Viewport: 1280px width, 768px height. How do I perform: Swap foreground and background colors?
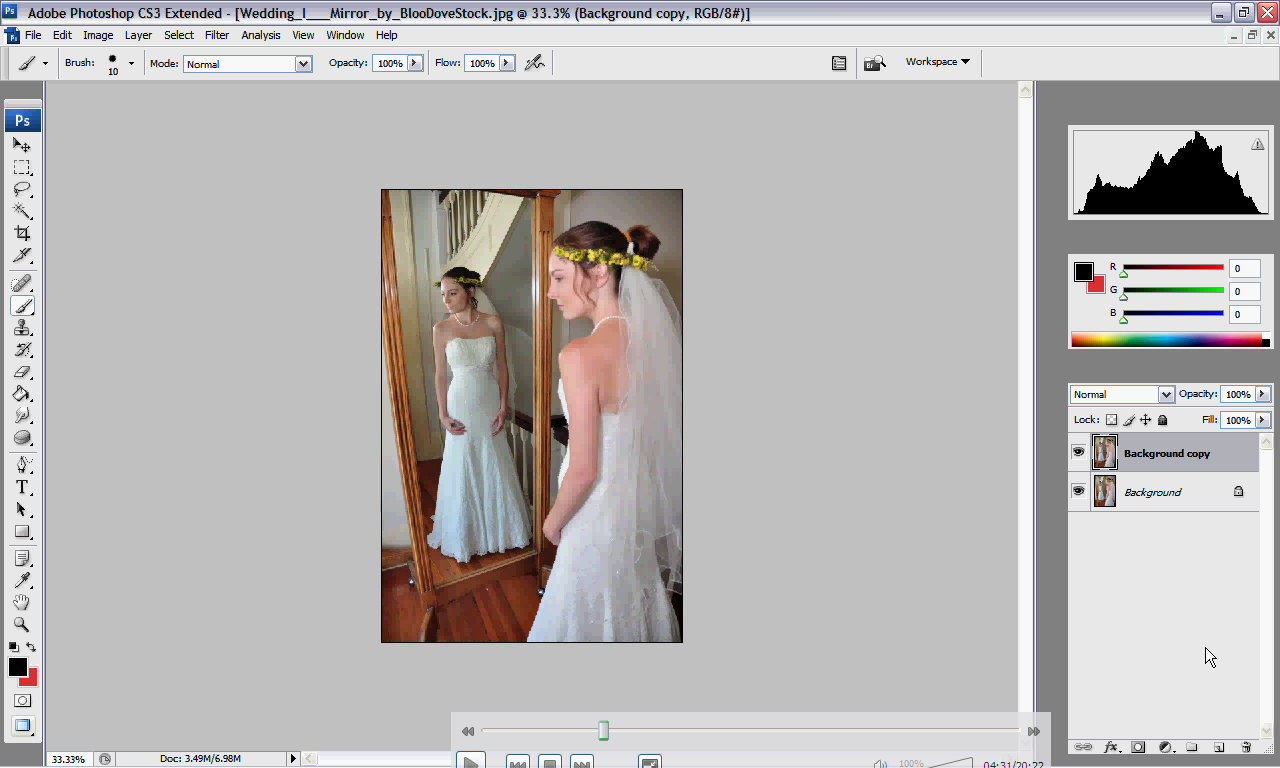tap(31, 647)
